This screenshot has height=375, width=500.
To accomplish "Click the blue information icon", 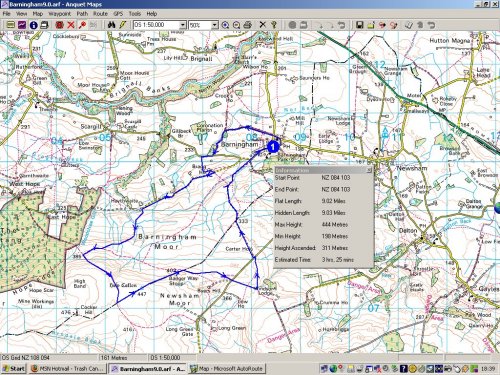I will click(x=33, y=25).
